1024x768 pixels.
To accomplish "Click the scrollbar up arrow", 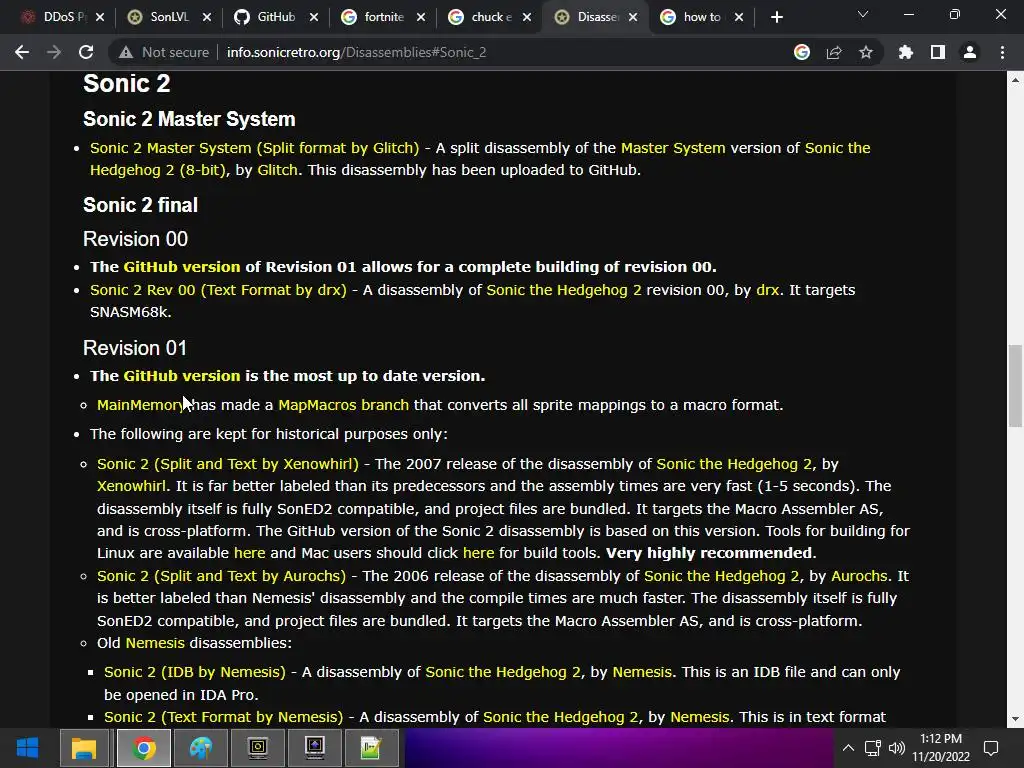I will [1015, 80].
